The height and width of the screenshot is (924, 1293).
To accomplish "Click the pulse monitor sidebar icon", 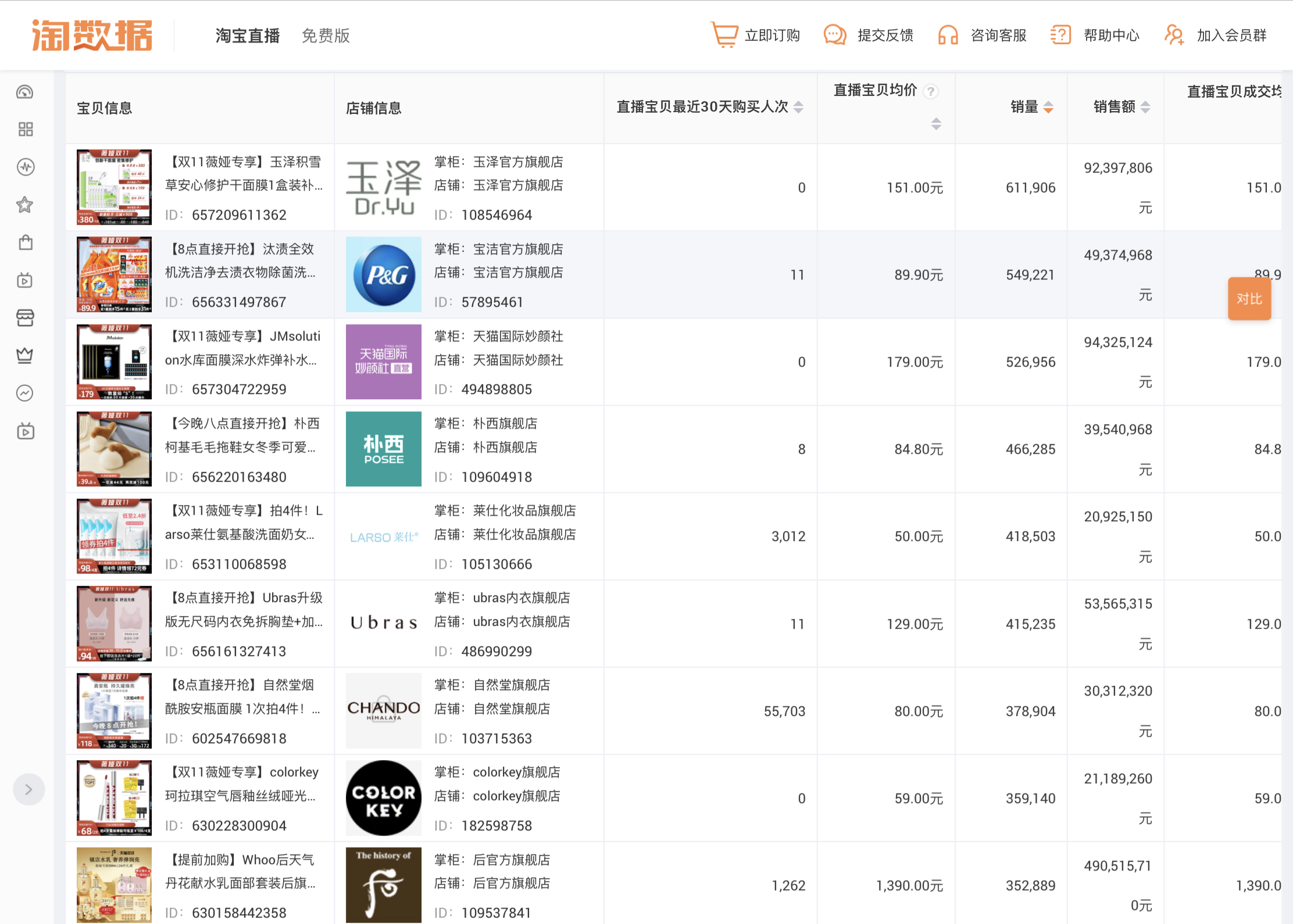I will click(25, 167).
